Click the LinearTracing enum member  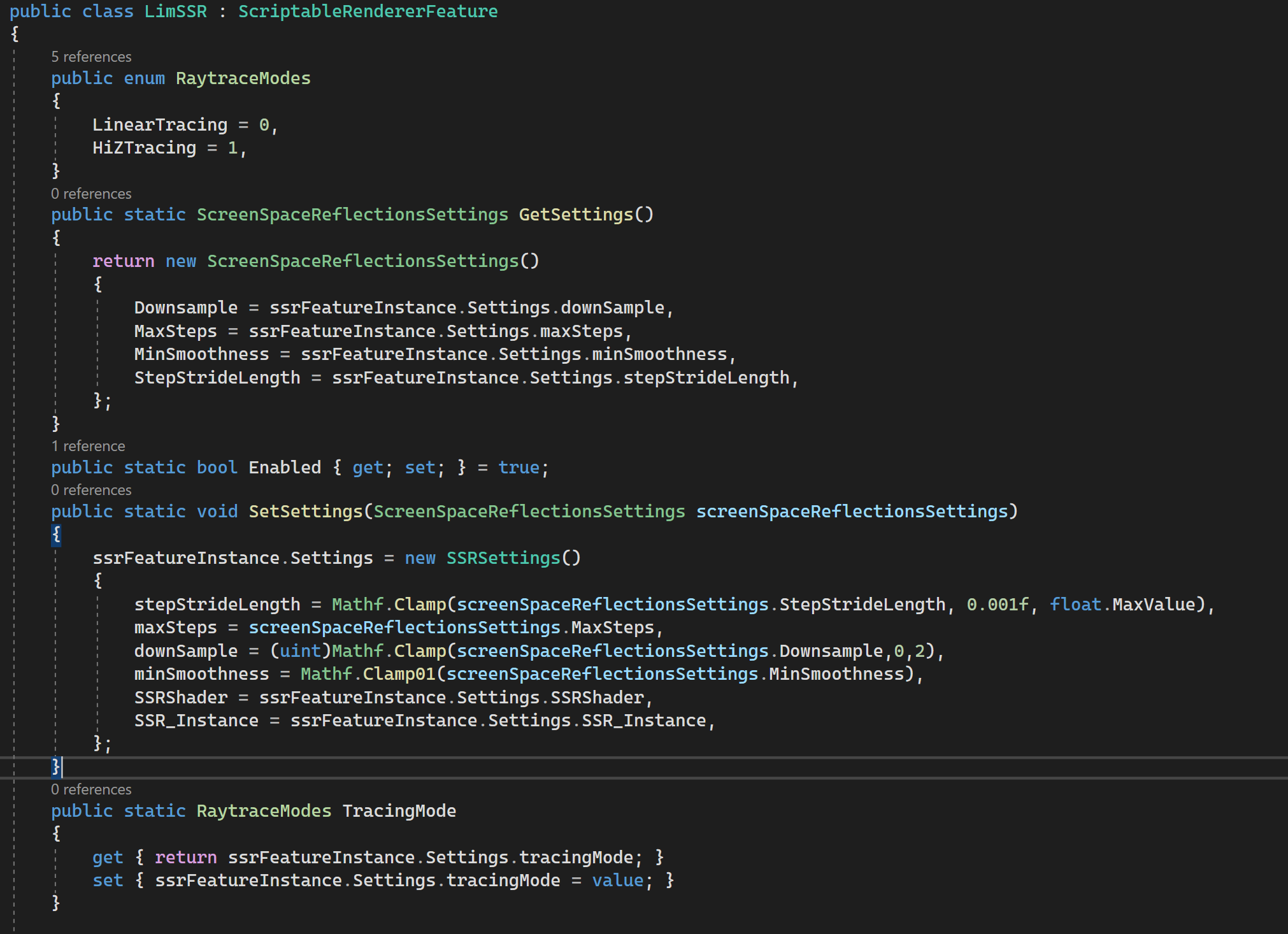tap(159, 125)
